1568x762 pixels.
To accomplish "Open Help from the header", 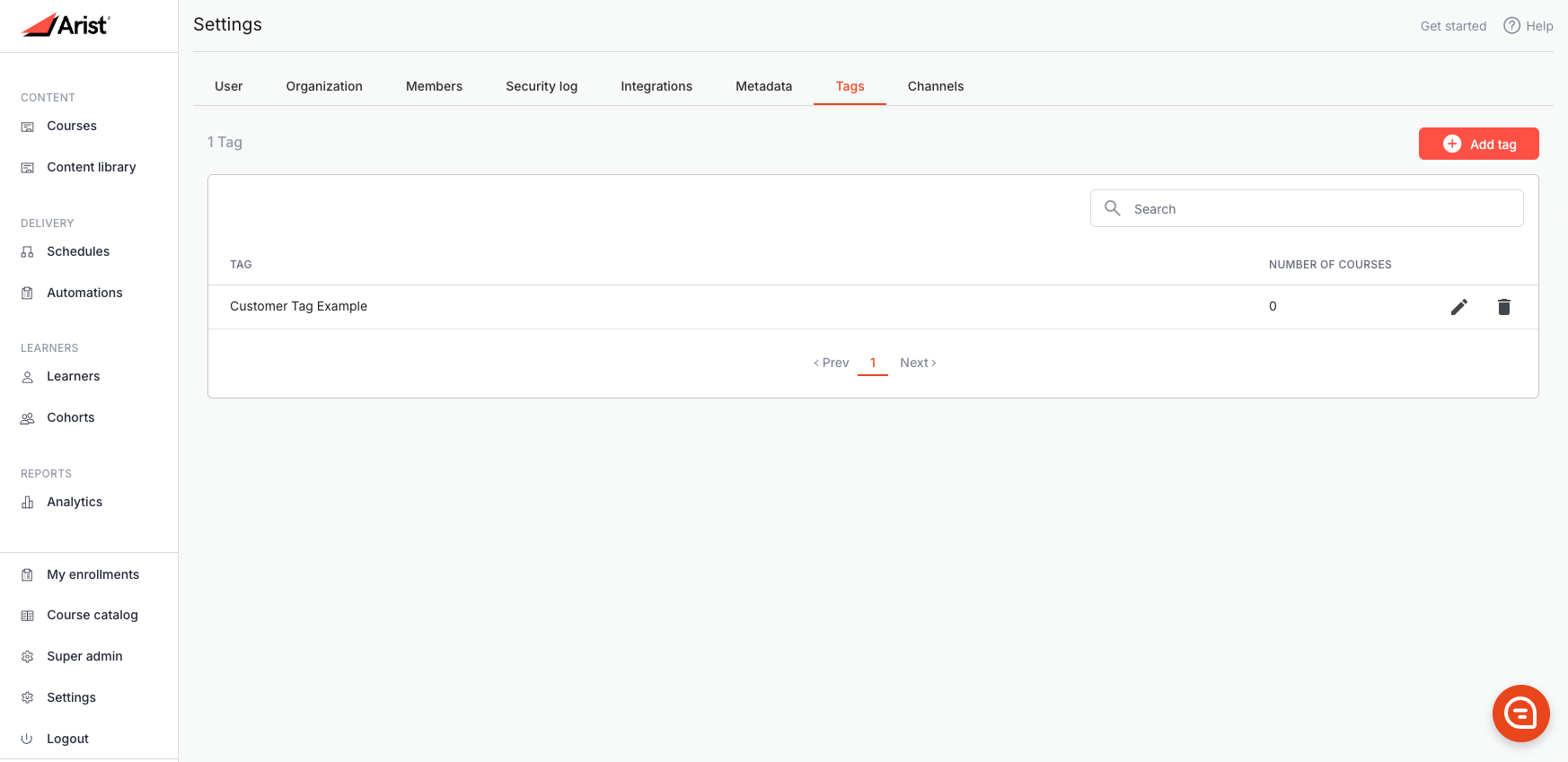I will (x=1539, y=26).
